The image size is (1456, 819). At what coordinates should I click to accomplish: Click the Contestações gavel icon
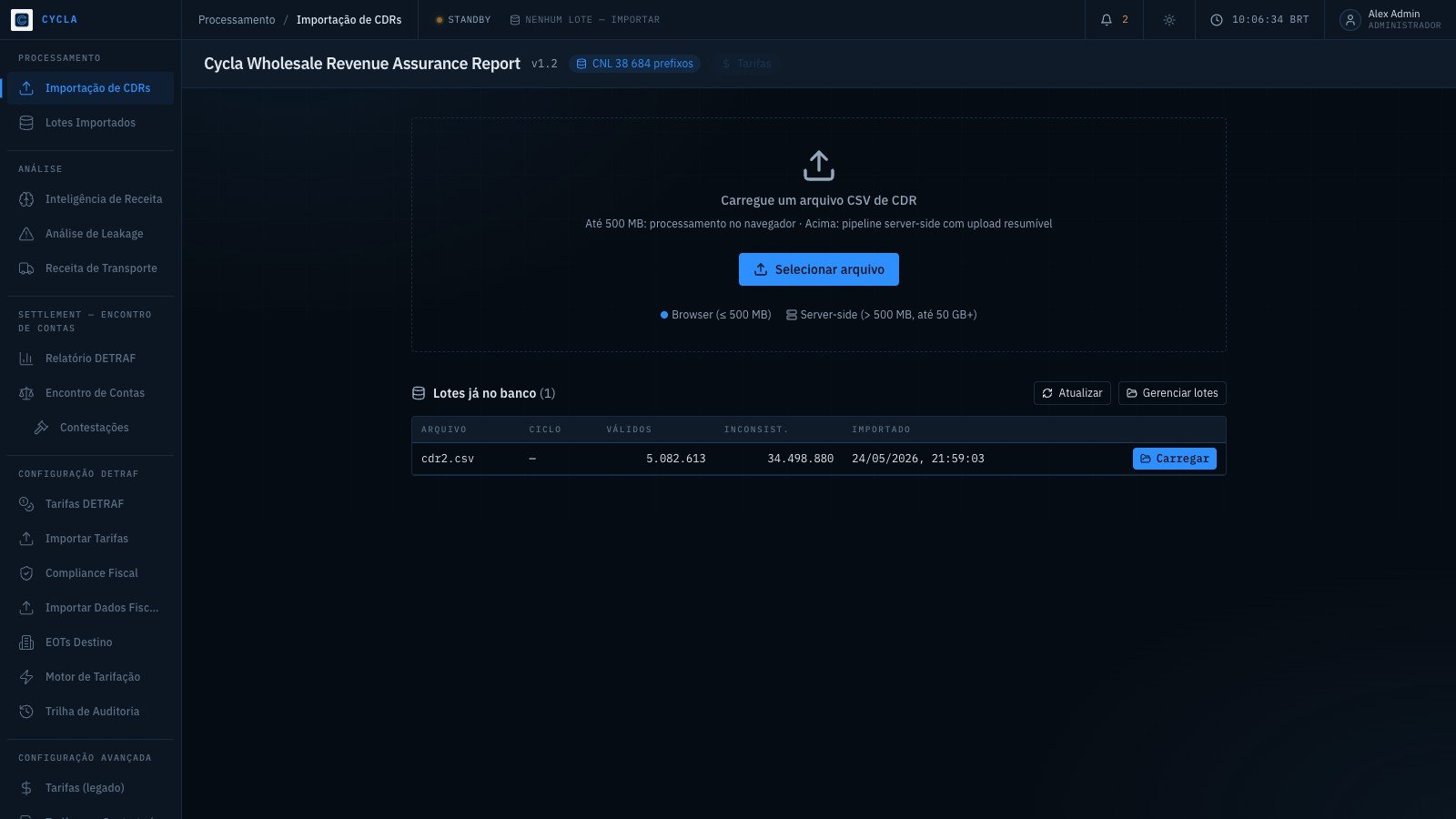[x=41, y=428]
